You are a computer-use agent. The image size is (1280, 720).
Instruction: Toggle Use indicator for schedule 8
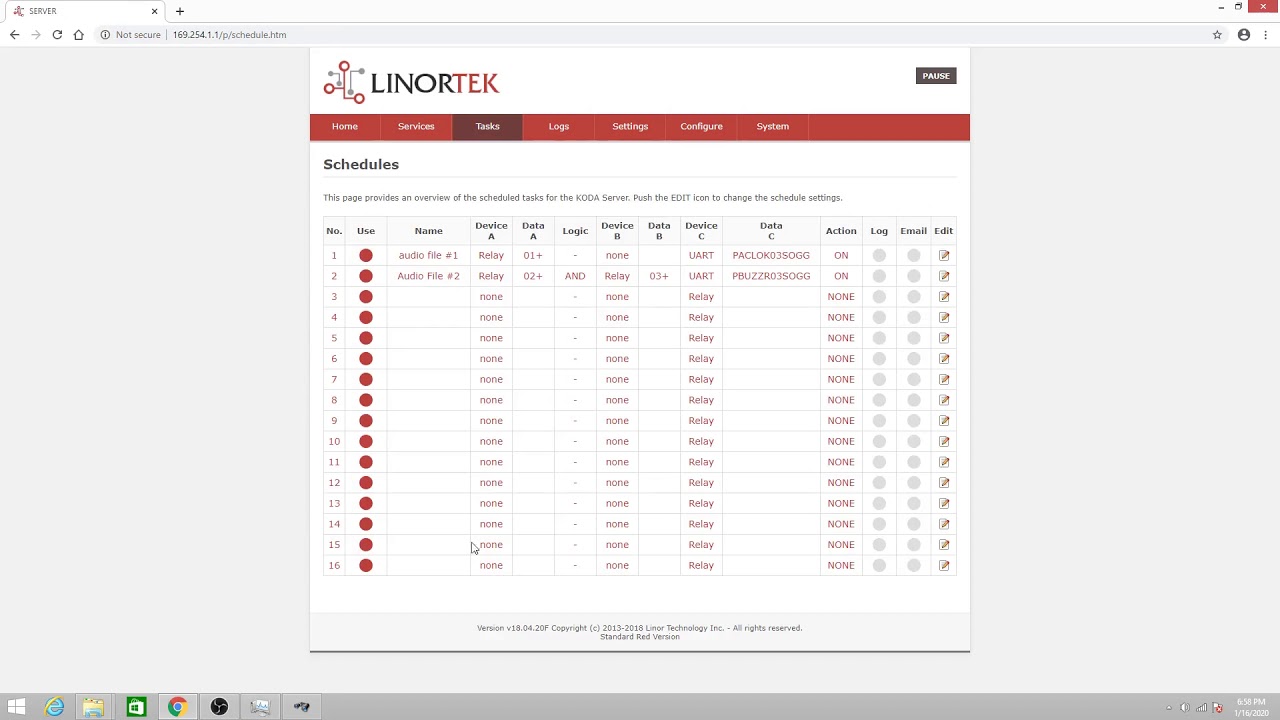pos(366,400)
